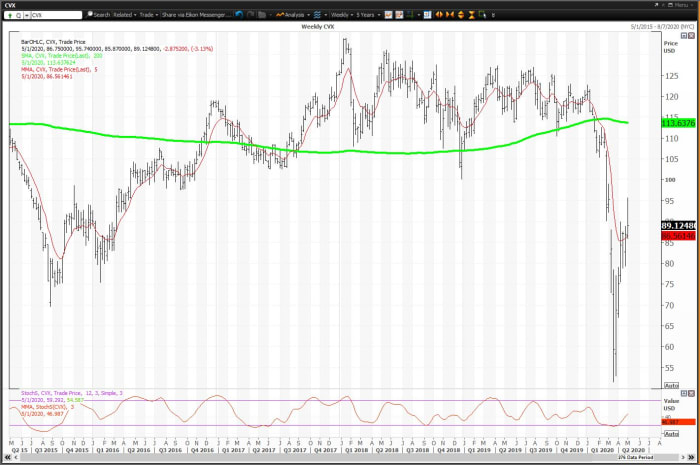Viewport: 700px width, 465px height.
Task: Click the CVX symbol input field
Action: [x=56, y=15]
